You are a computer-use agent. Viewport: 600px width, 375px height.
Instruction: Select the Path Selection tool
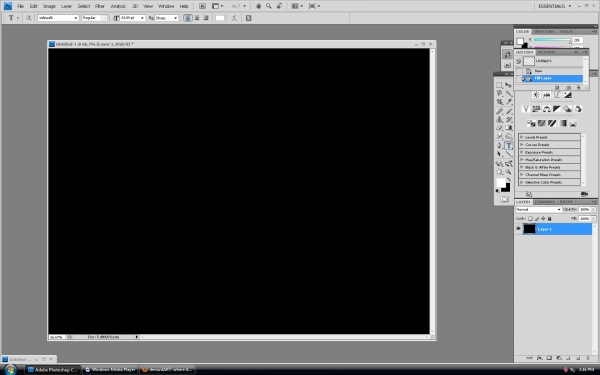click(499, 154)
